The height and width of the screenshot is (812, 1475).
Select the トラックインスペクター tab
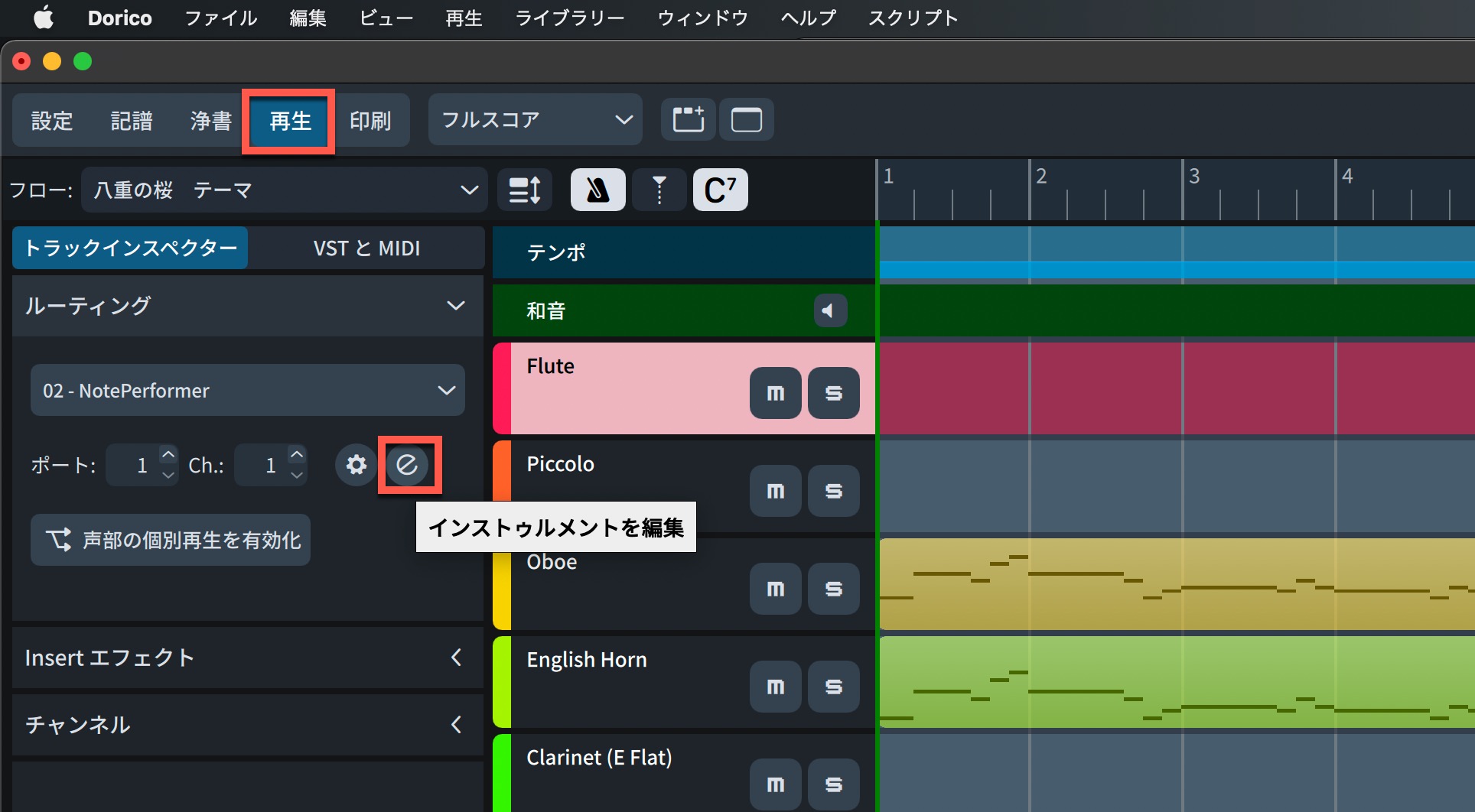(130, 248)
